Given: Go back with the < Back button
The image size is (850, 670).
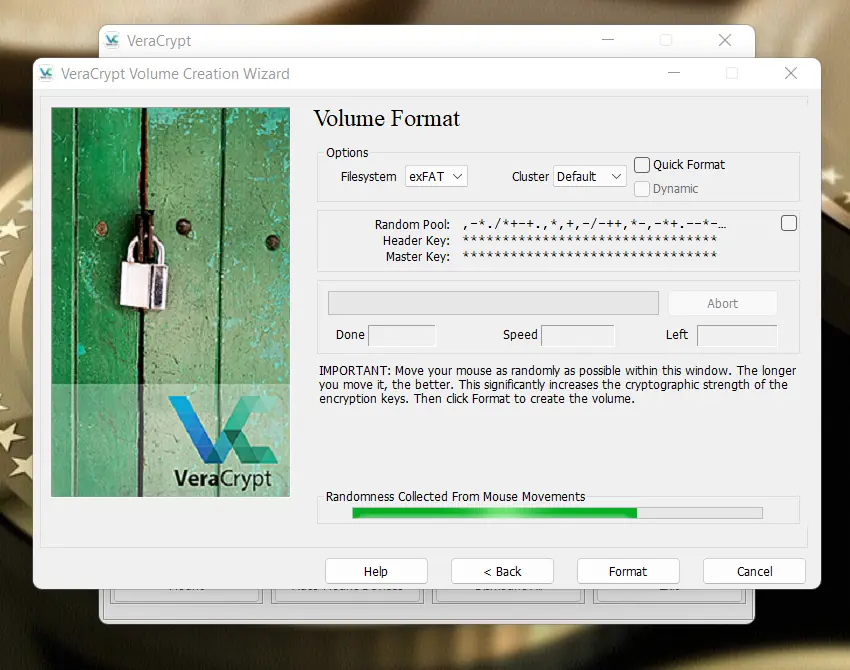Looking at the screenshot, I should (502, 571).
